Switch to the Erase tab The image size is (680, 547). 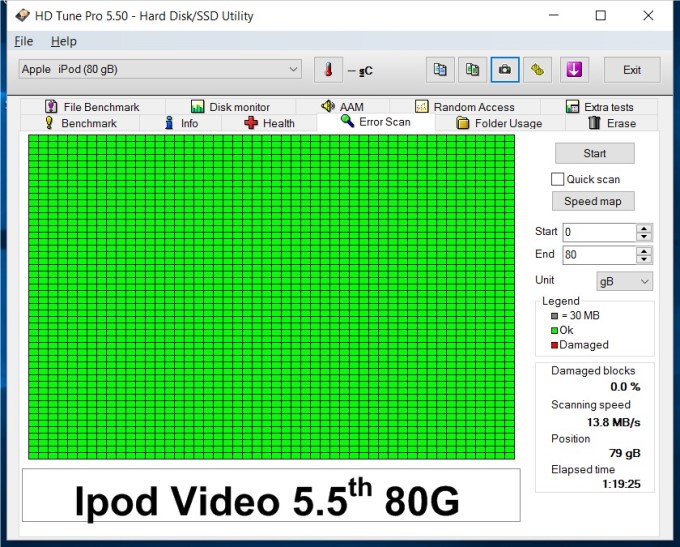pos(611,123)
